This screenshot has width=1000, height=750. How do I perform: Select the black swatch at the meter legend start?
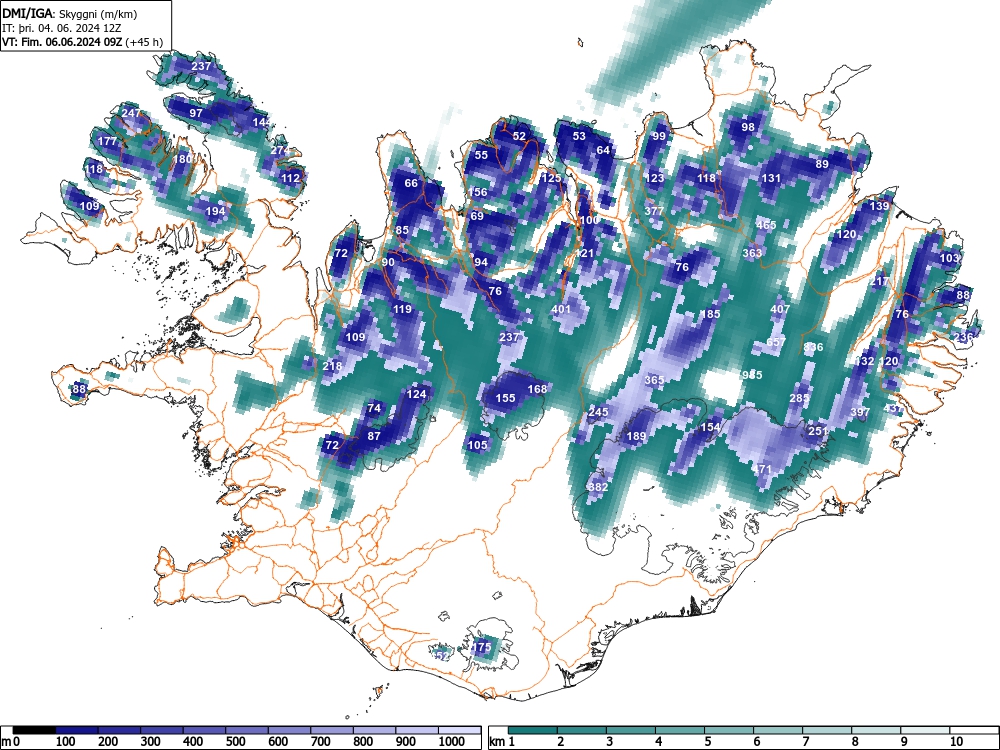[34, 730]
